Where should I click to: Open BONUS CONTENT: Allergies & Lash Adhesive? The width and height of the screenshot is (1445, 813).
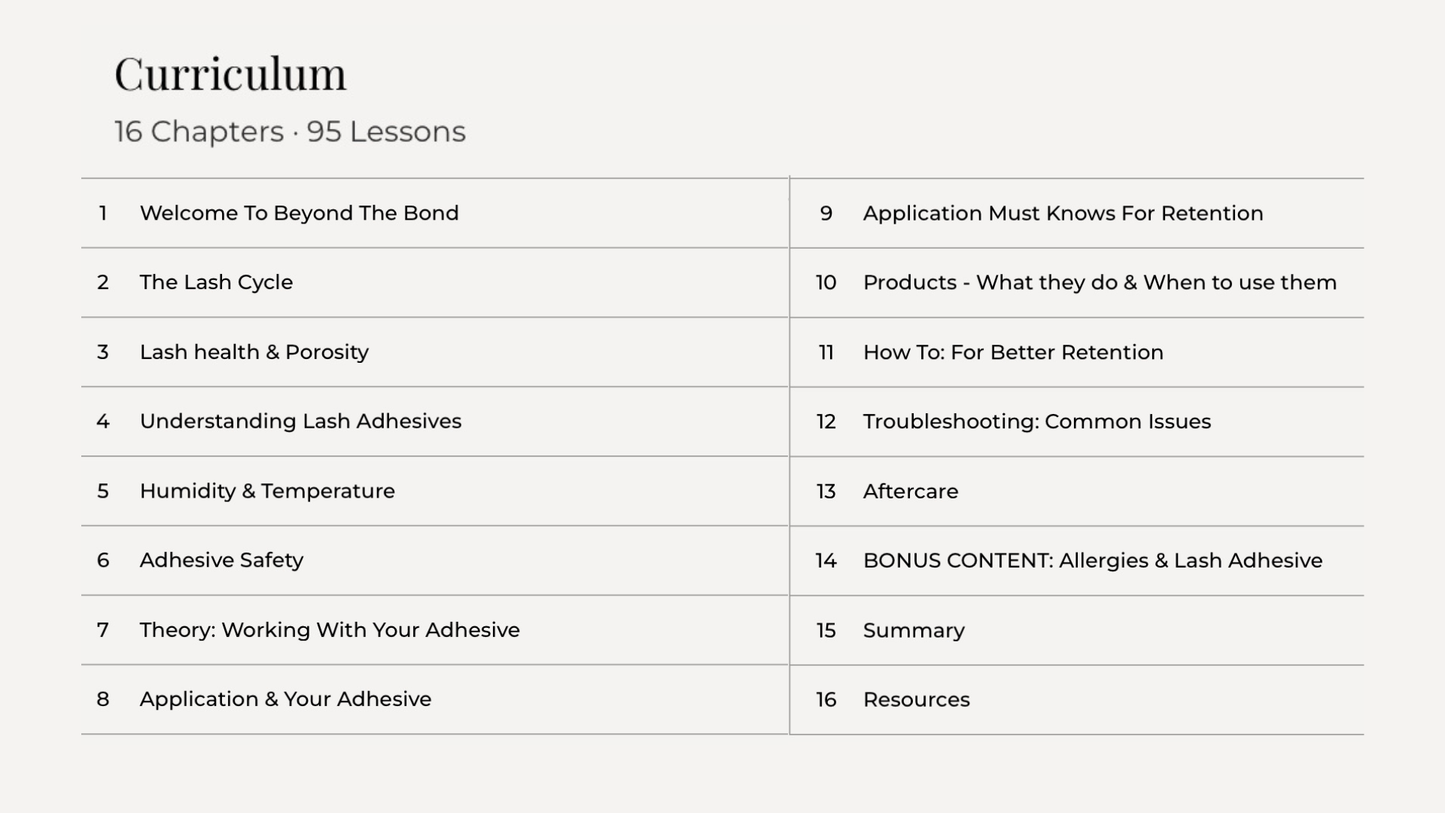pos(1092,560)
